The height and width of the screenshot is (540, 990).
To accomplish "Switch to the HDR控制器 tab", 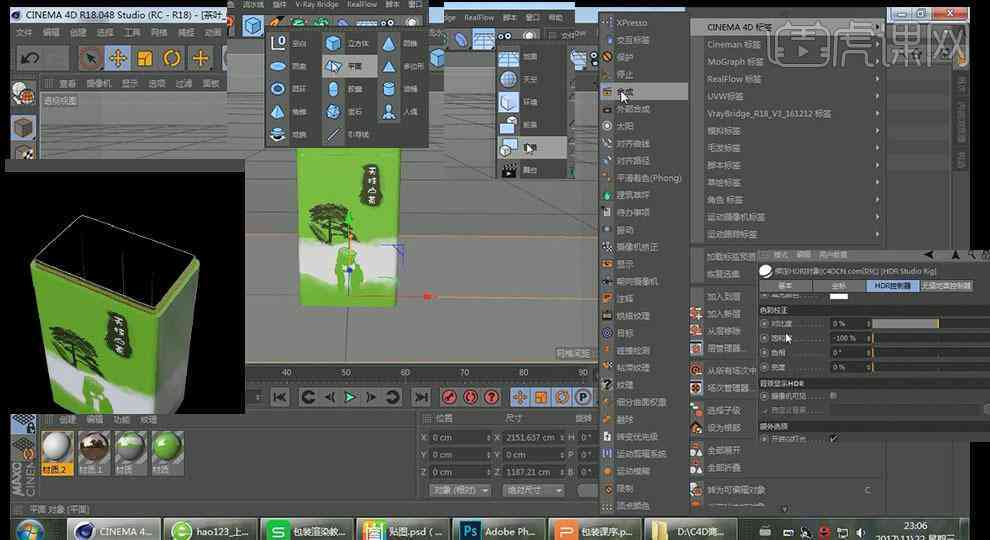I will [x=892, y=285].
